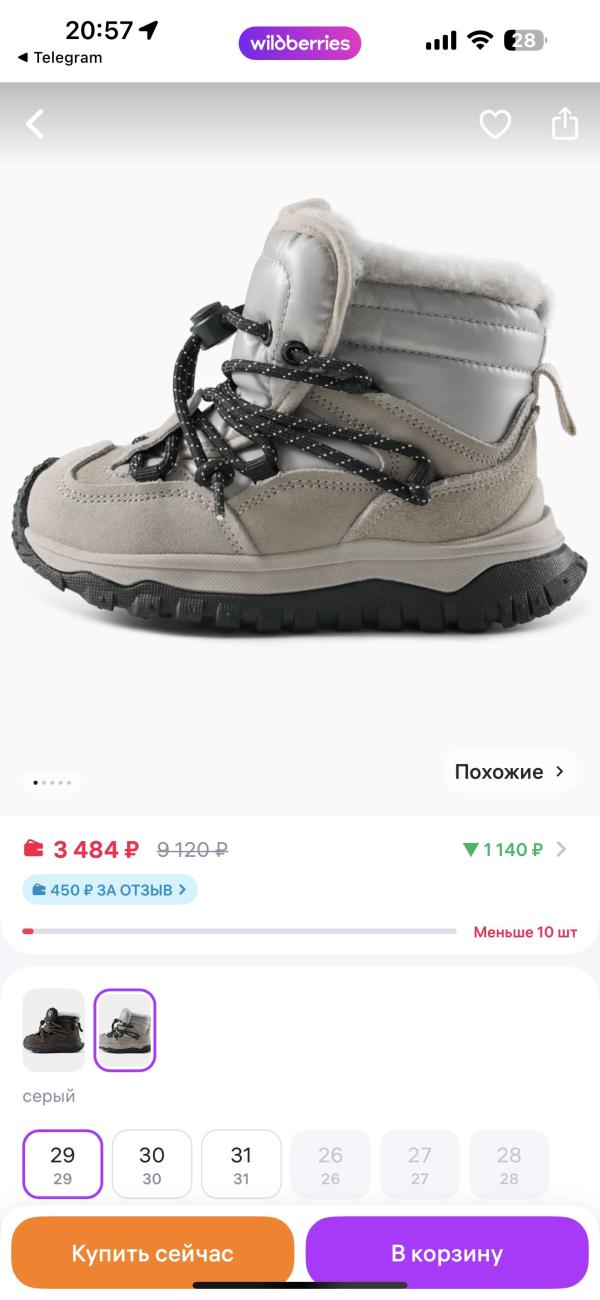Tap the battery indicator in status bar
600x1300 pixels.
pyautogui.click(x=526, y=41)
